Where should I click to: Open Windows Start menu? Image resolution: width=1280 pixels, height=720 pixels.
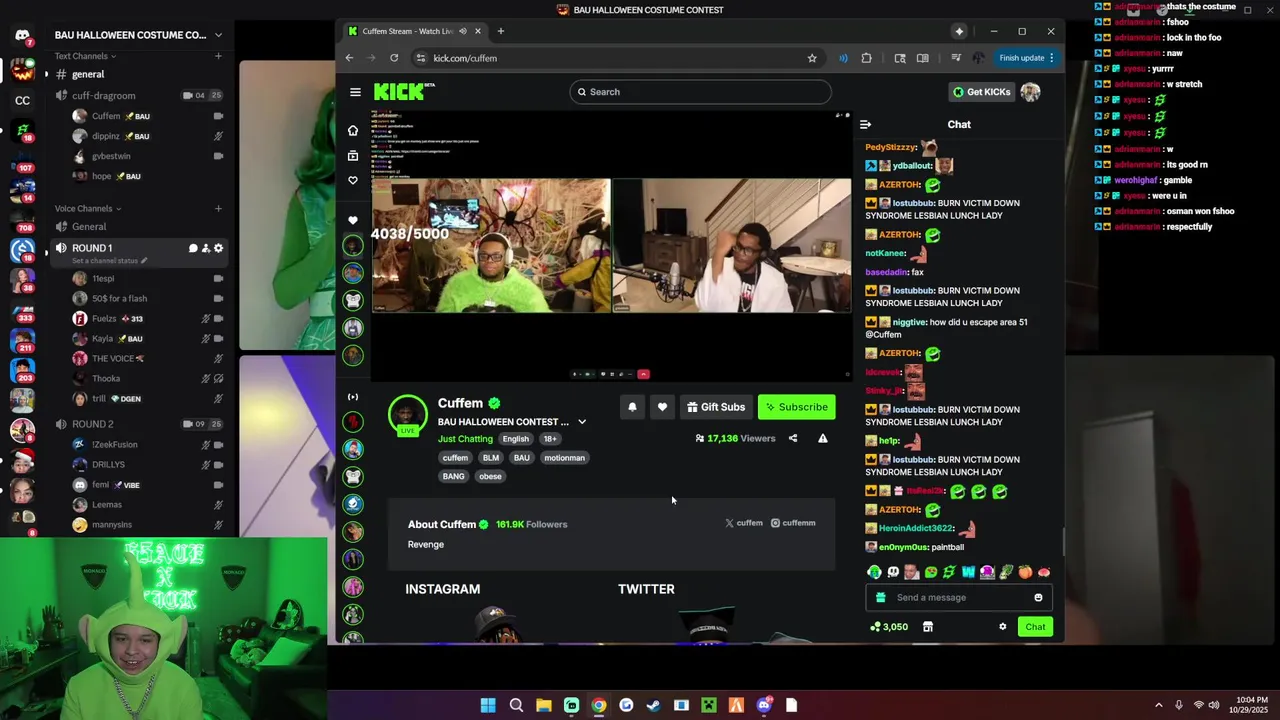(488, 705)
